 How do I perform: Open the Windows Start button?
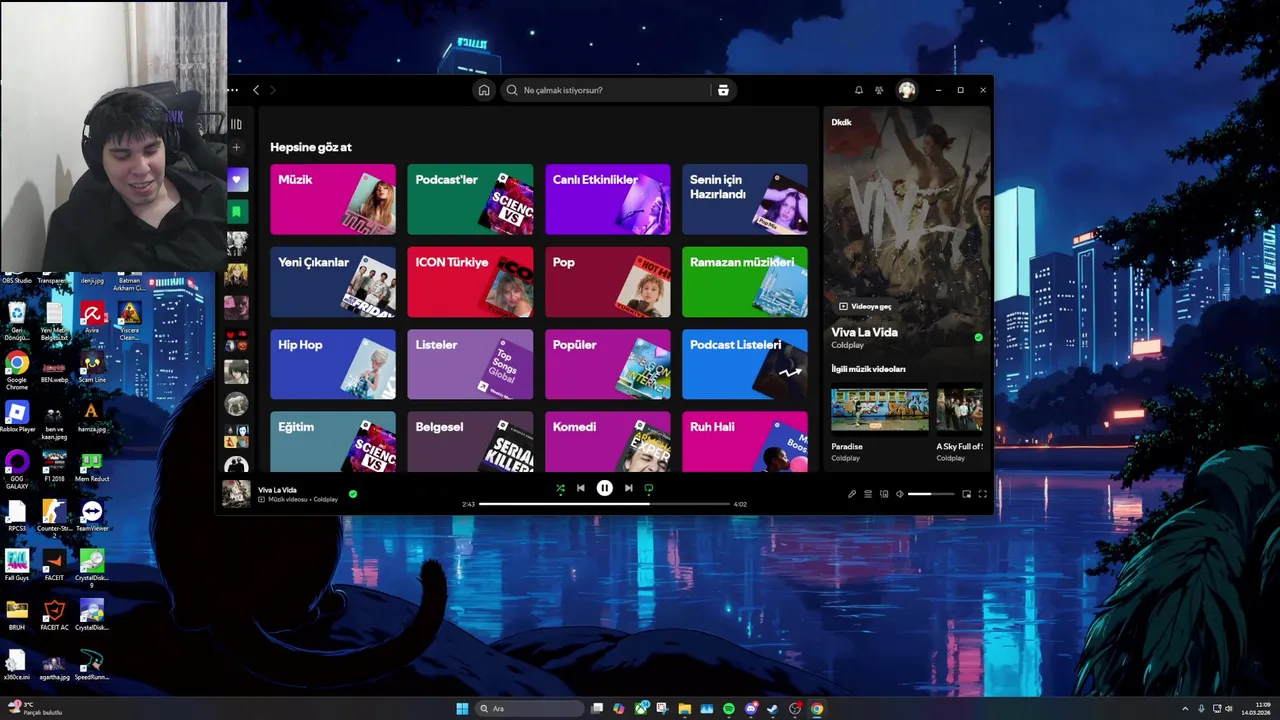pos(462,709)
